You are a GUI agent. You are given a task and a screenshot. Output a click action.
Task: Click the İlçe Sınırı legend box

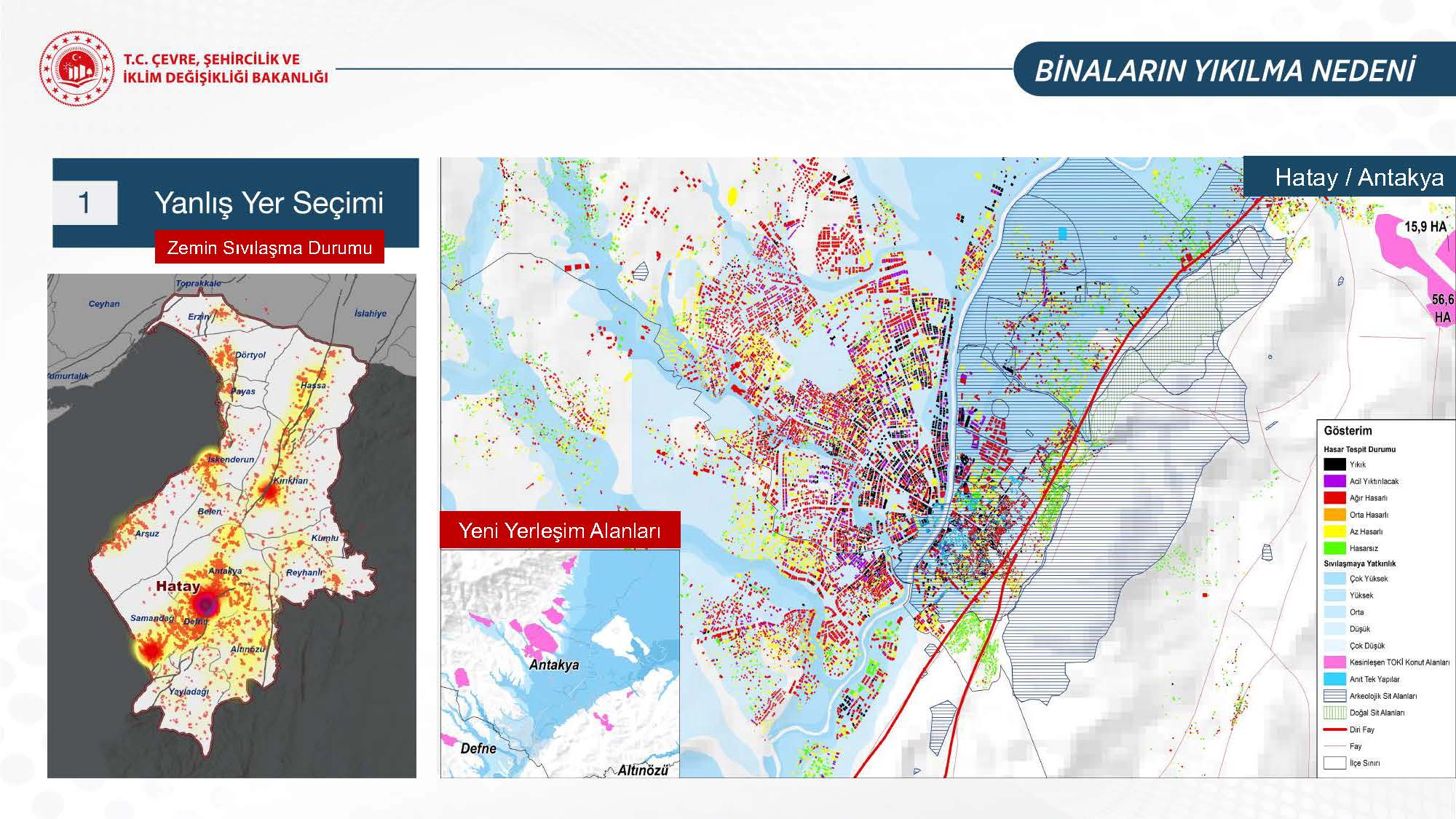coord(1334,763)
